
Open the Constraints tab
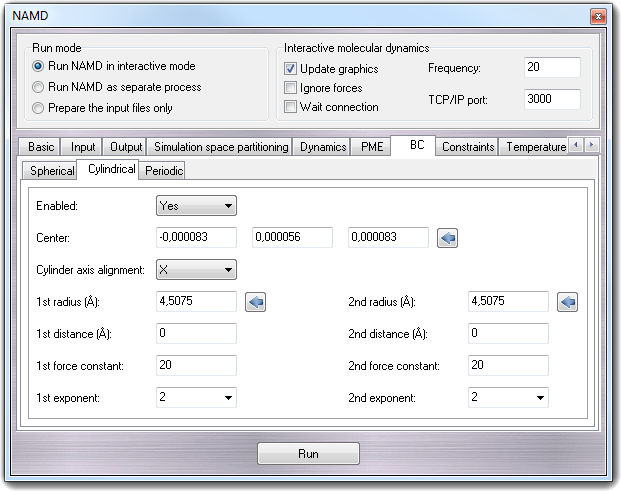(467, 147)
